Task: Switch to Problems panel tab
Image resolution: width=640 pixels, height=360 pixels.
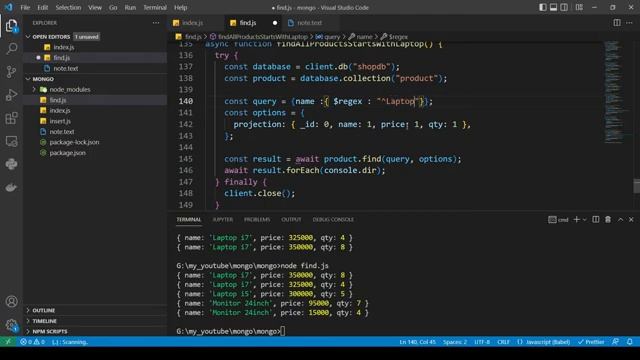Action: click(257, 220)
